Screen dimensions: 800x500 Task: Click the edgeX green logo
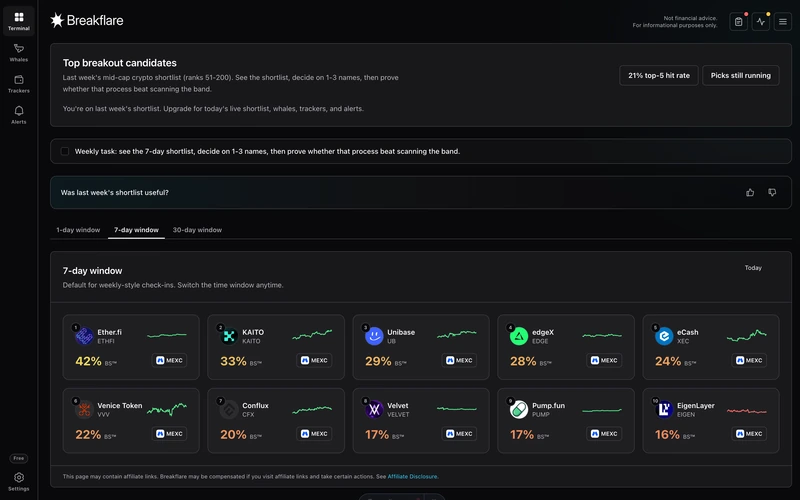coord(519,336)
